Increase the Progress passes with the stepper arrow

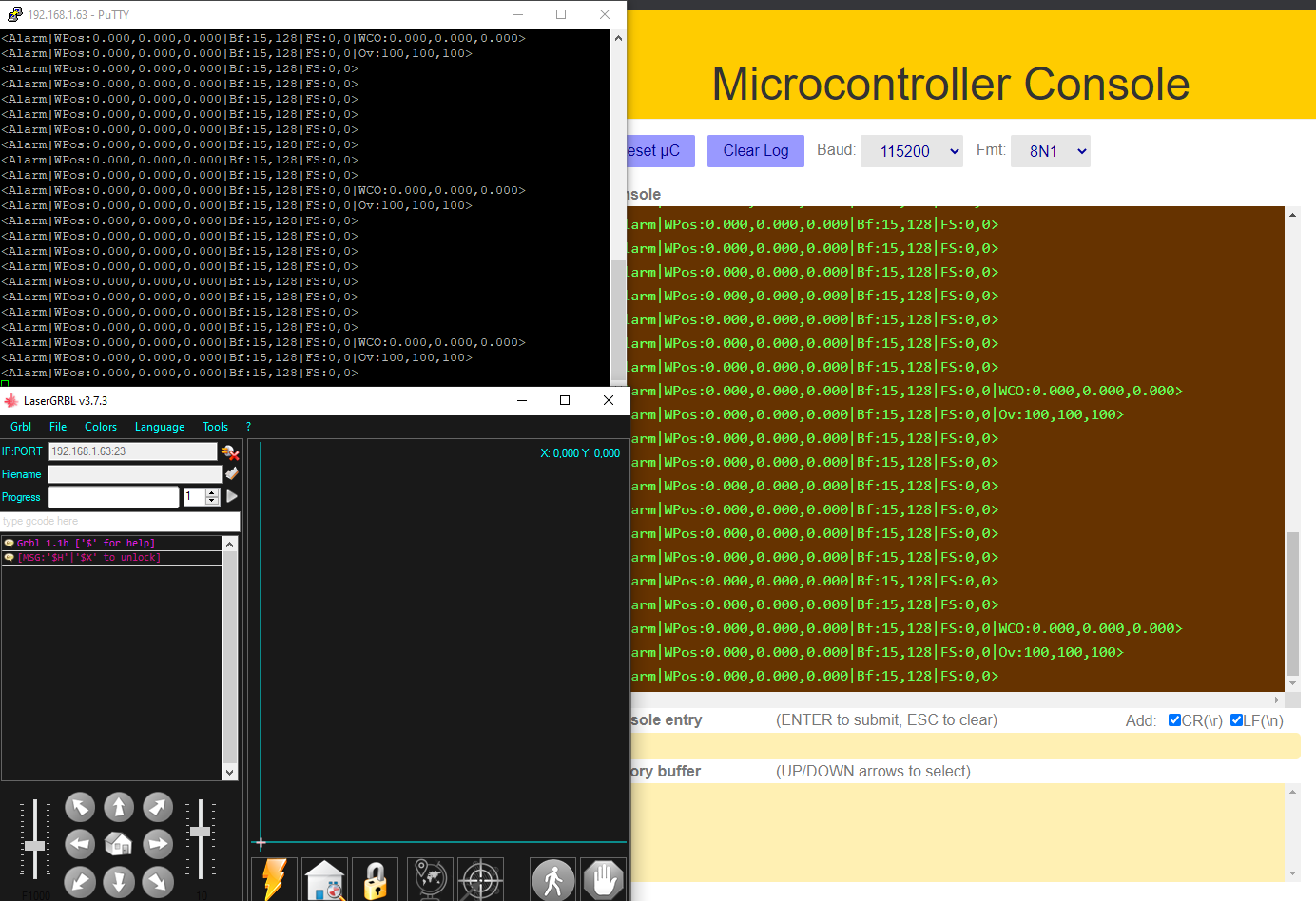(211, 492)
